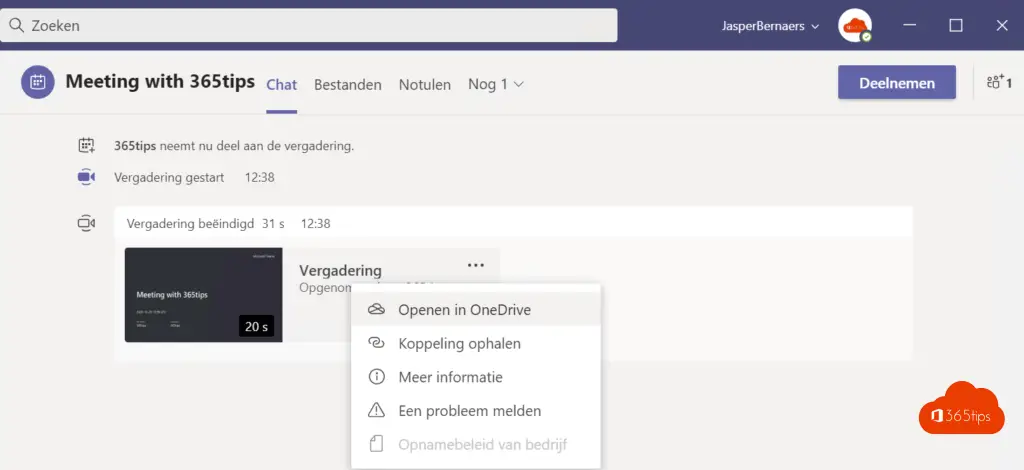Click the 365tips cloud logo

[x=958, y=412]
